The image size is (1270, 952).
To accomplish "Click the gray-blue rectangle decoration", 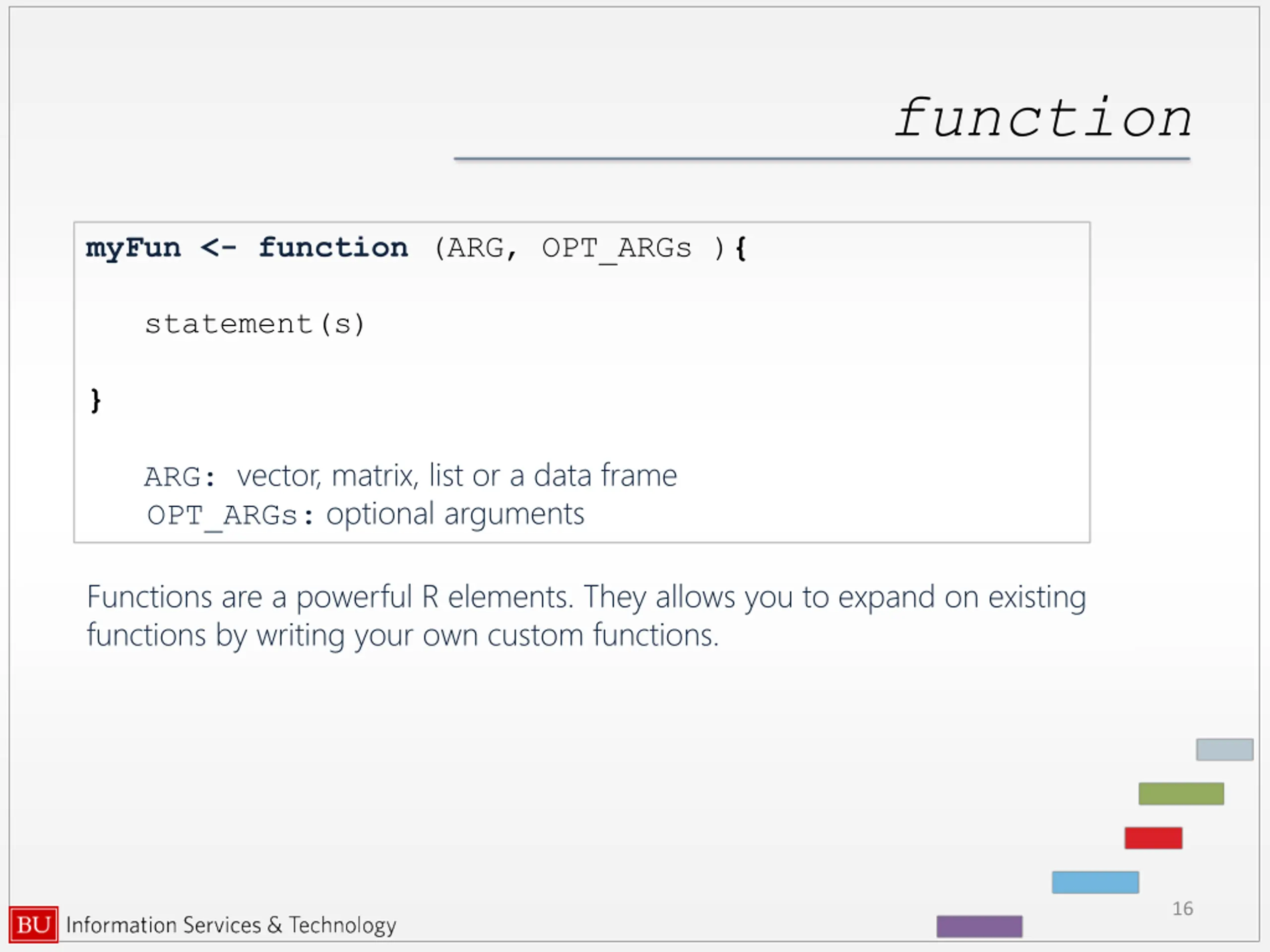I will 1225,750.
